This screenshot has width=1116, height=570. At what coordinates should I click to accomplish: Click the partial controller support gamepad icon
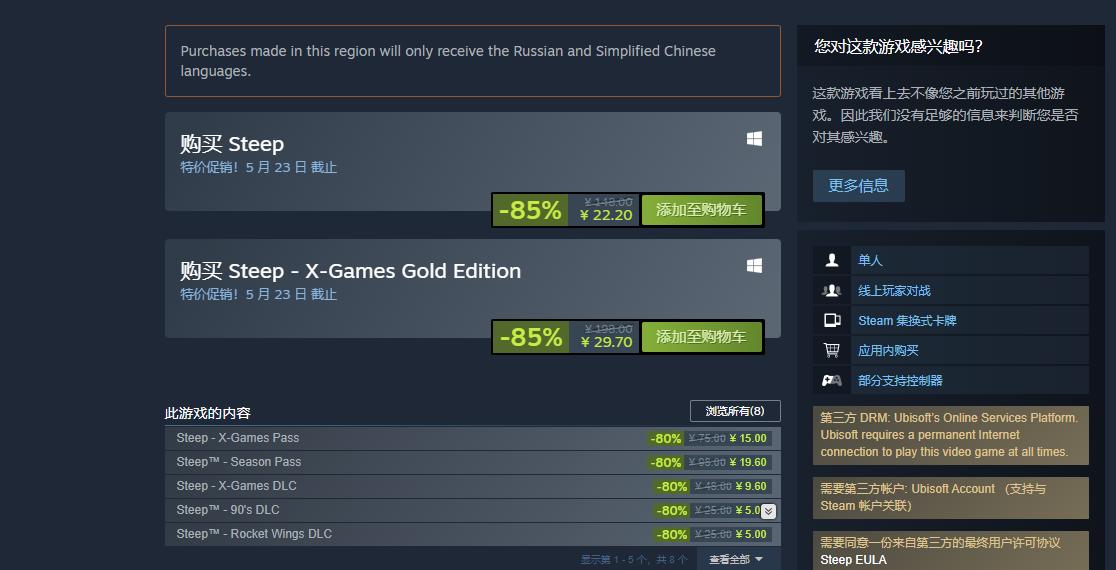pyautogui.click(x=831, y=381)
